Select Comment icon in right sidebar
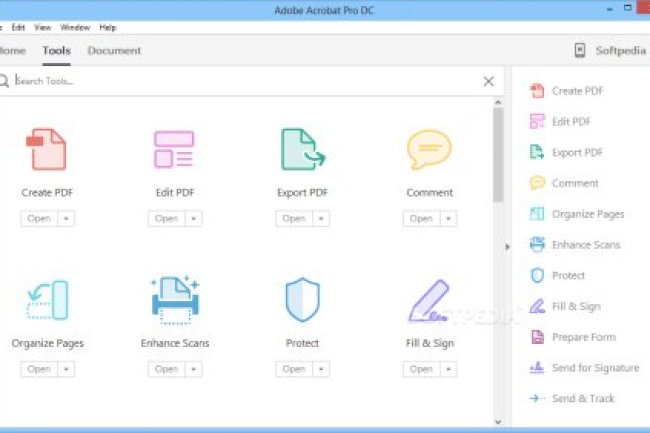This screenshot has height=433, width=650. [537, 183]
